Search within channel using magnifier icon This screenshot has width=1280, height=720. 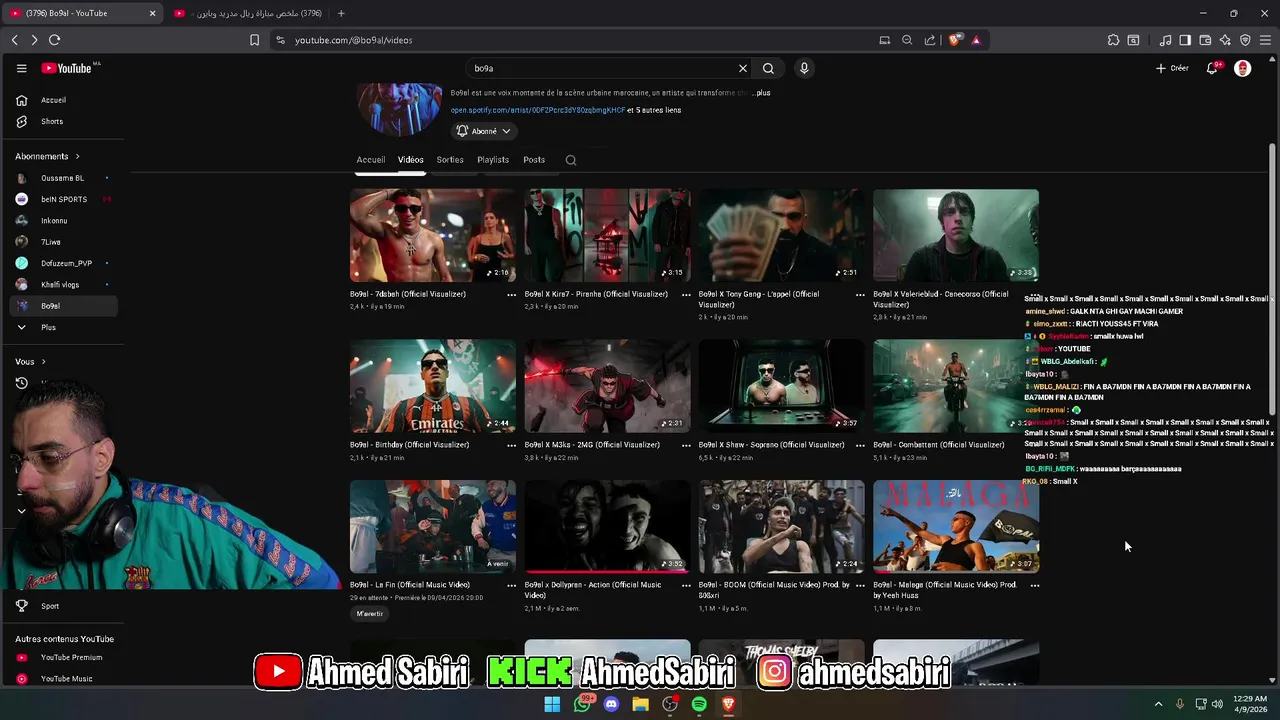click(x=571, y=160)
